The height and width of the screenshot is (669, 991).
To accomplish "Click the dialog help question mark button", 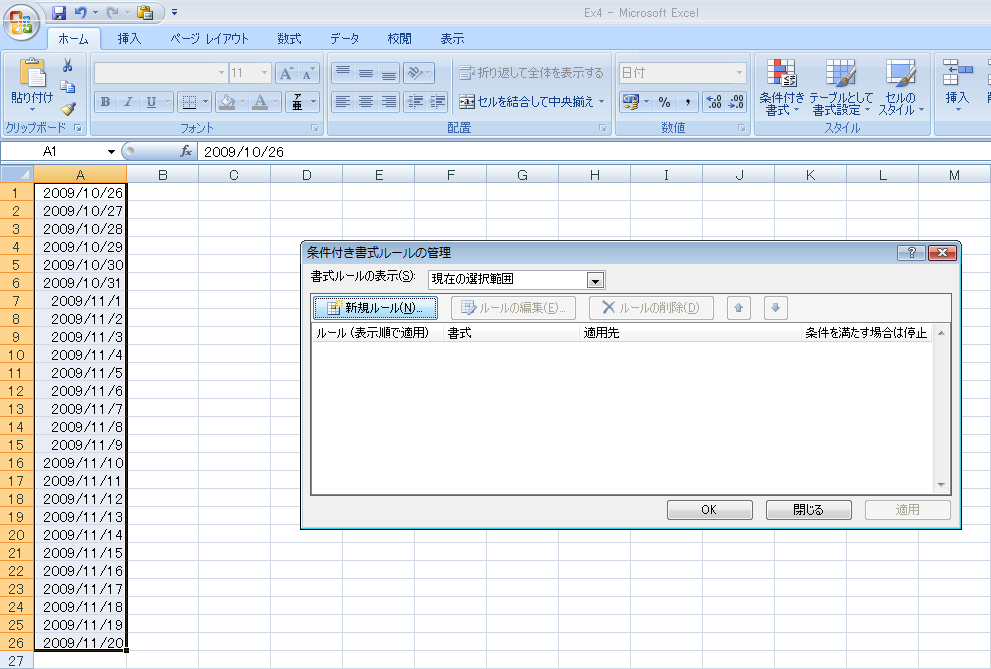I will pyautogui.click(x=911, y=254).
